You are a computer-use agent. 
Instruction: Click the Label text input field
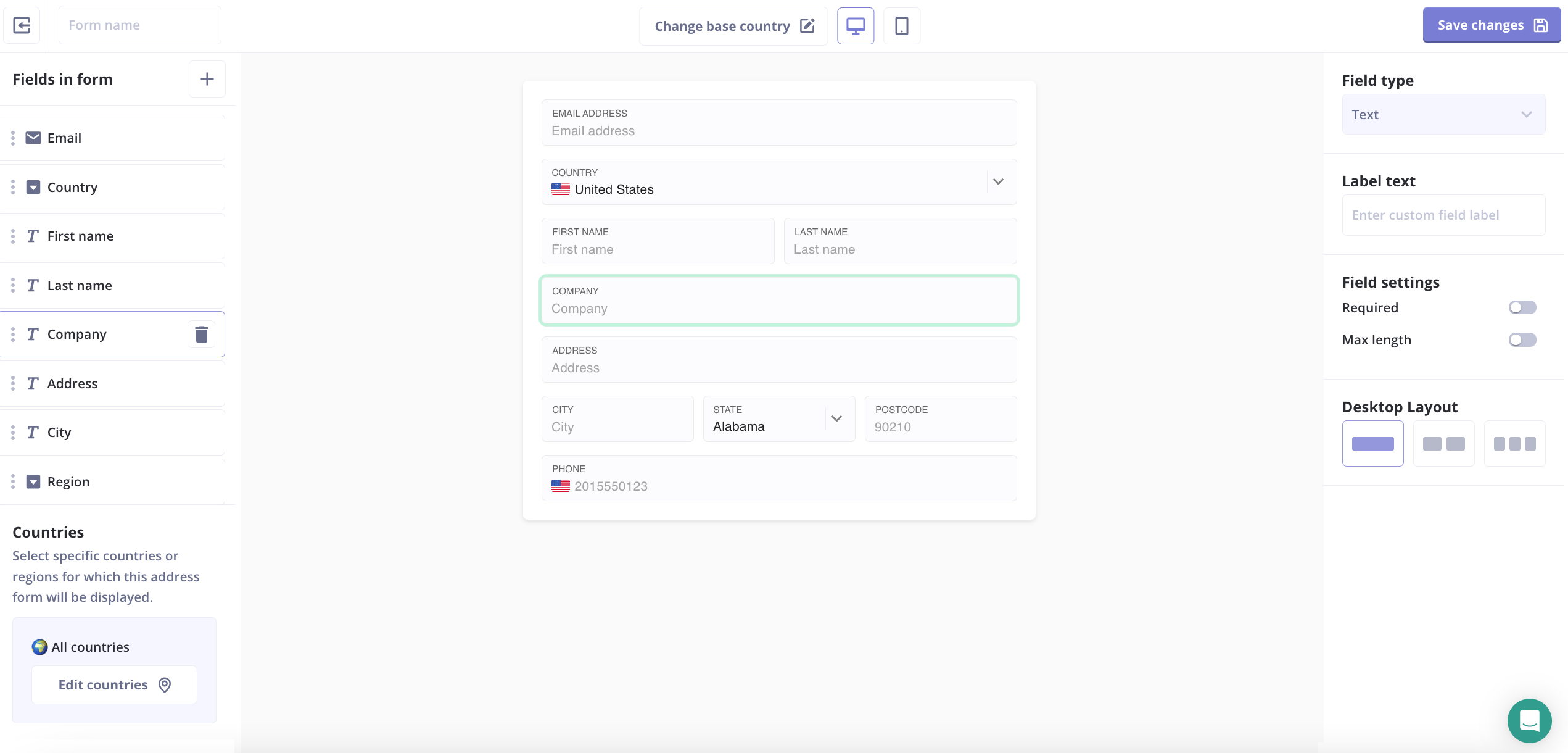coord(1443,215)
